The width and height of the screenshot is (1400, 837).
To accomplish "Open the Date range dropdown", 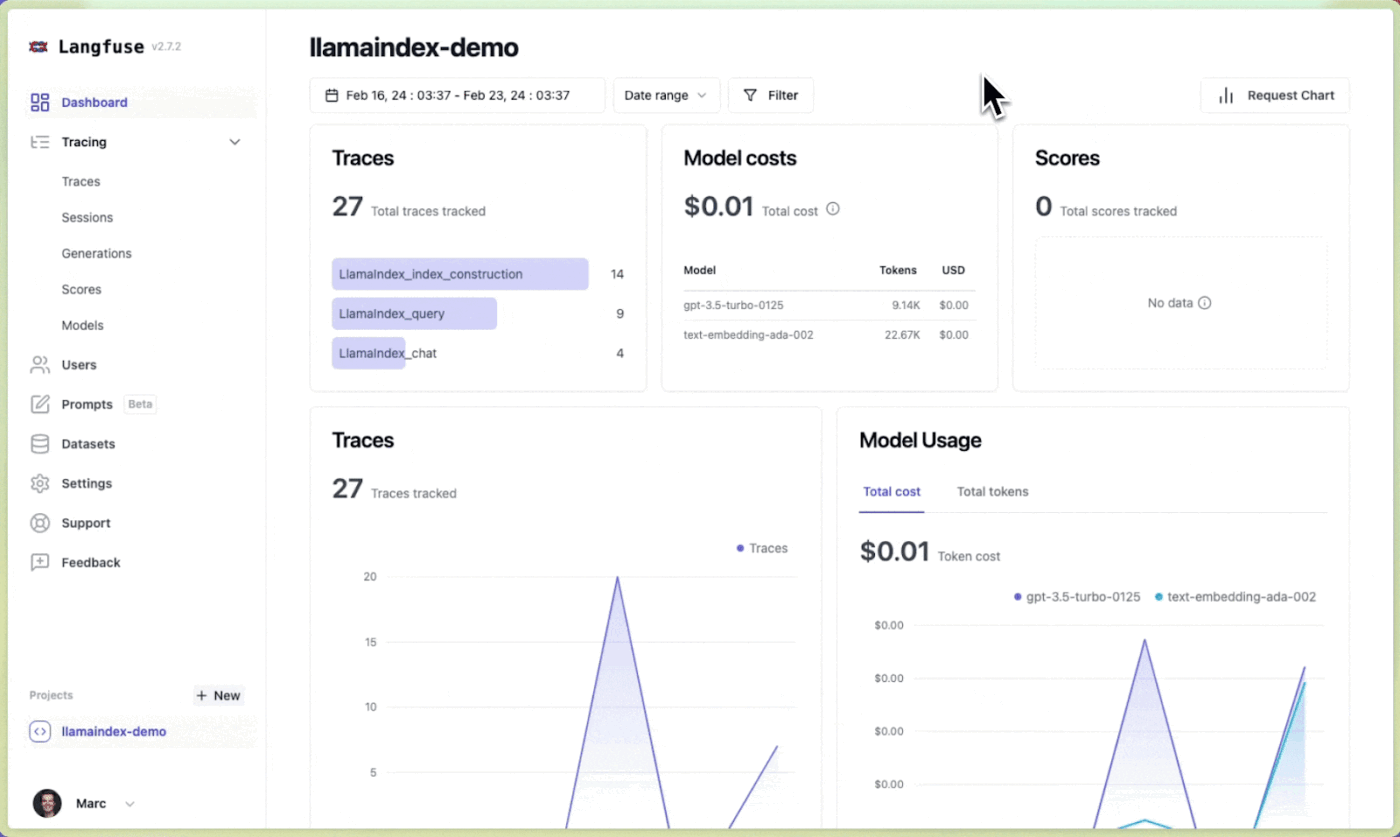I will tap(666, 95).
